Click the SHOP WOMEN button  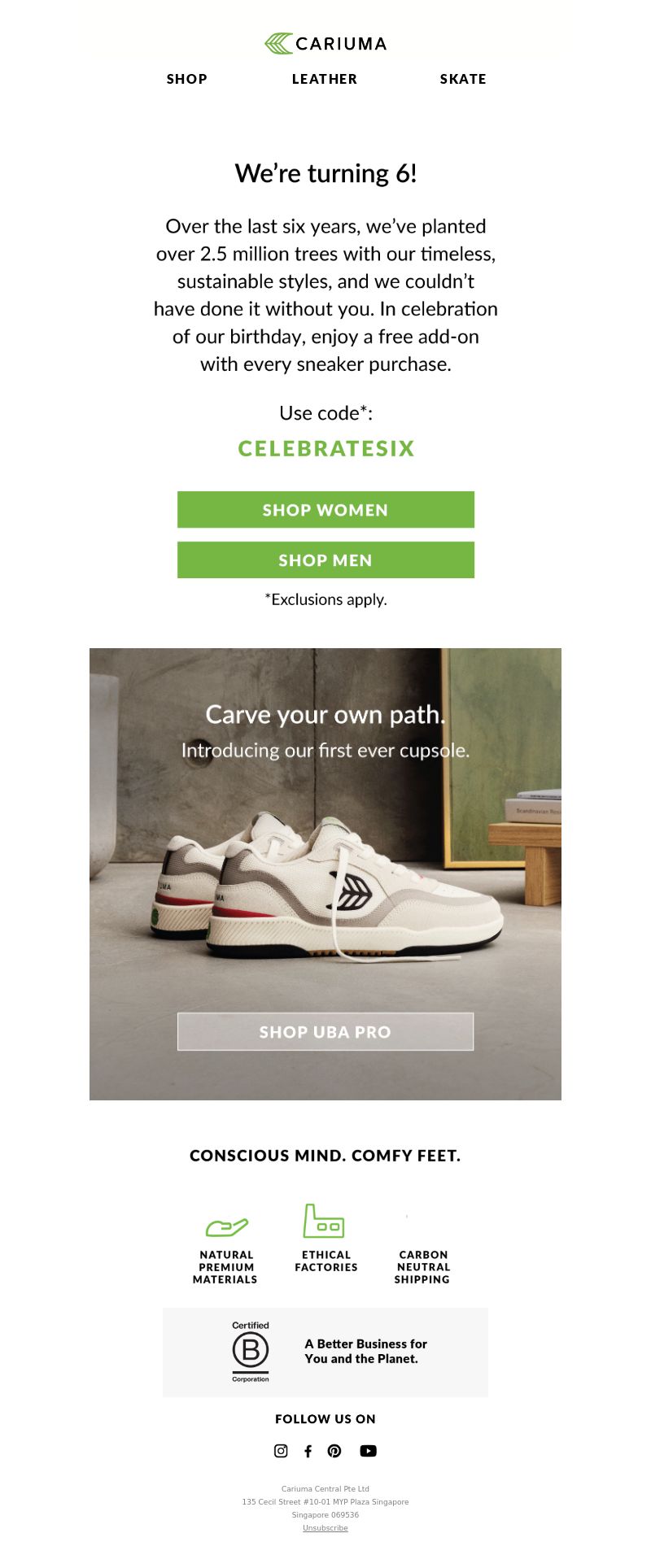click(325, 510)
